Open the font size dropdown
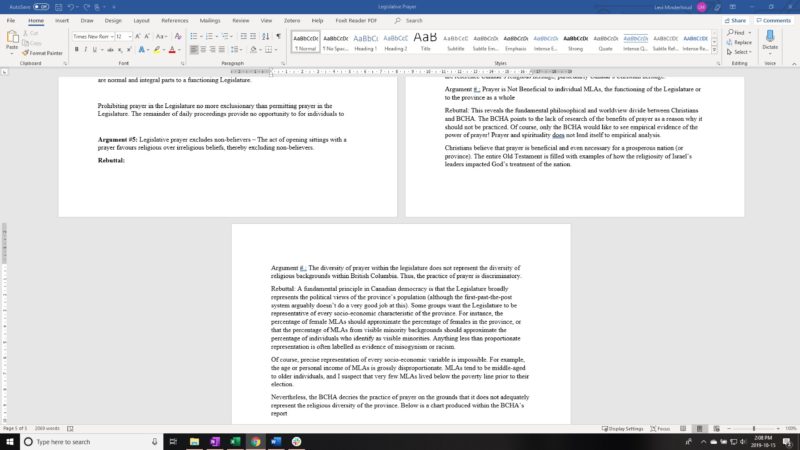The image size is (800, 450). click(x=130, y=36)
